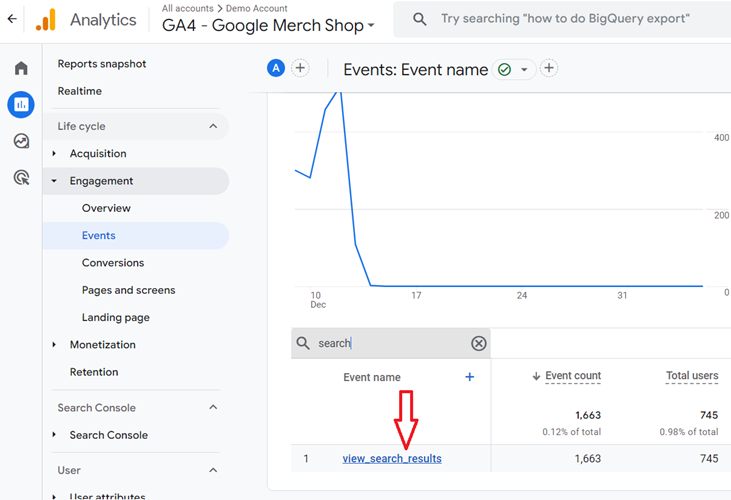Screen dimensions: 731x500
Task: Click plus icon after Events title
Action: (549, 68)
